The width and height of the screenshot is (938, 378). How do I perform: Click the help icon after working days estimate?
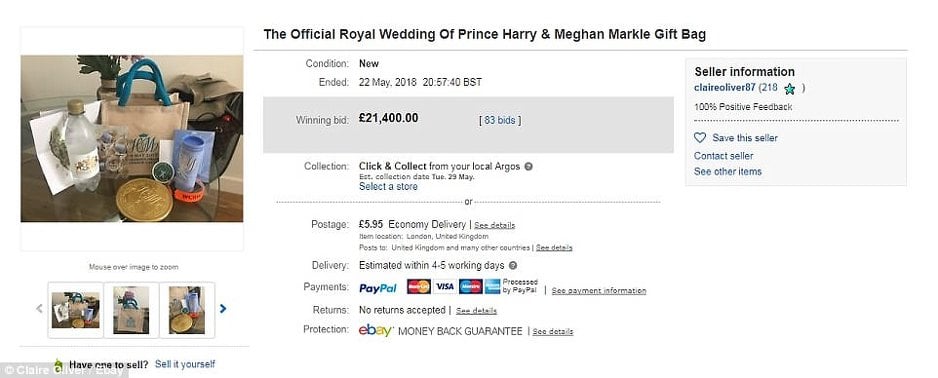[513, 265]
